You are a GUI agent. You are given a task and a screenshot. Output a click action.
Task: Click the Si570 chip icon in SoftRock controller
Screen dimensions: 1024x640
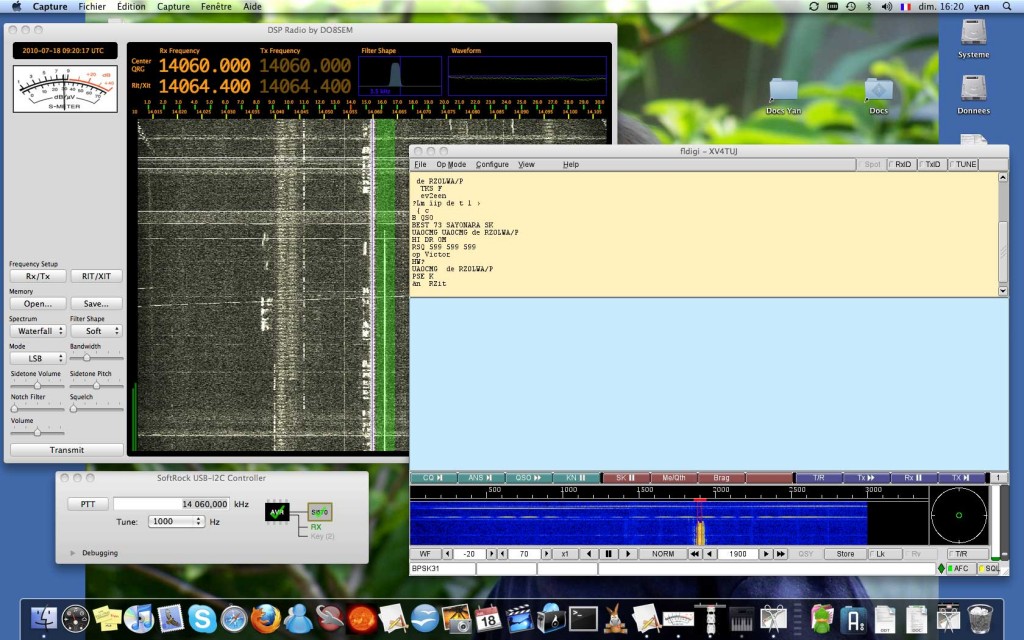[x=321, y=512]
